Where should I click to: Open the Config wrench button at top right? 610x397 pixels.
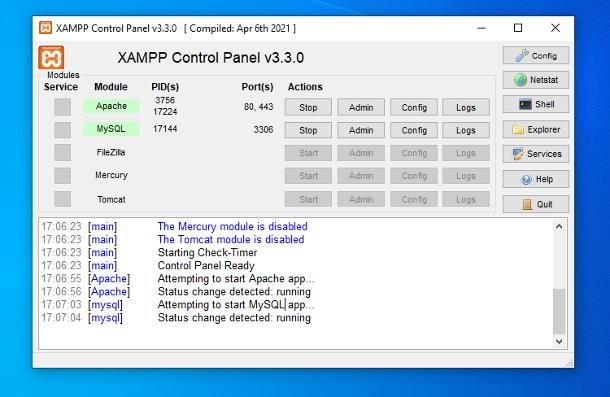(535, 56)
